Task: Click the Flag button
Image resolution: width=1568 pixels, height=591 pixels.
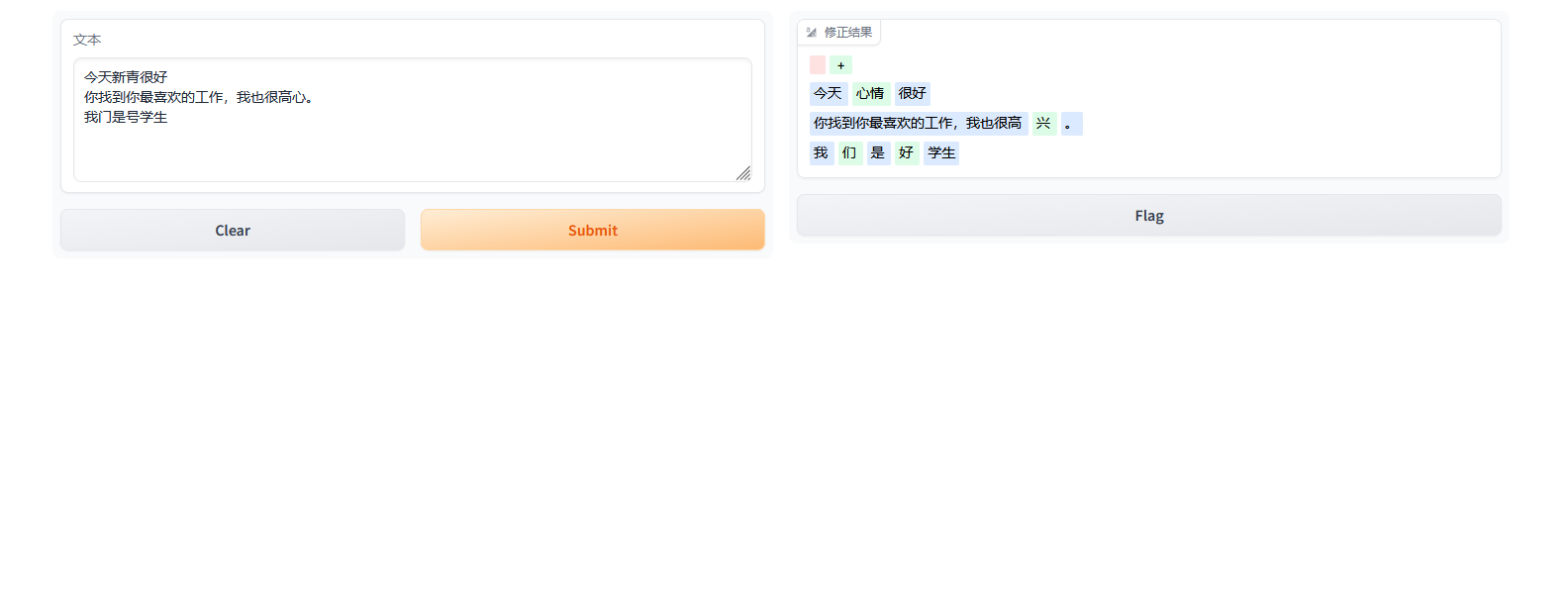Action: pyautogui.click(x=1149, y=215)
